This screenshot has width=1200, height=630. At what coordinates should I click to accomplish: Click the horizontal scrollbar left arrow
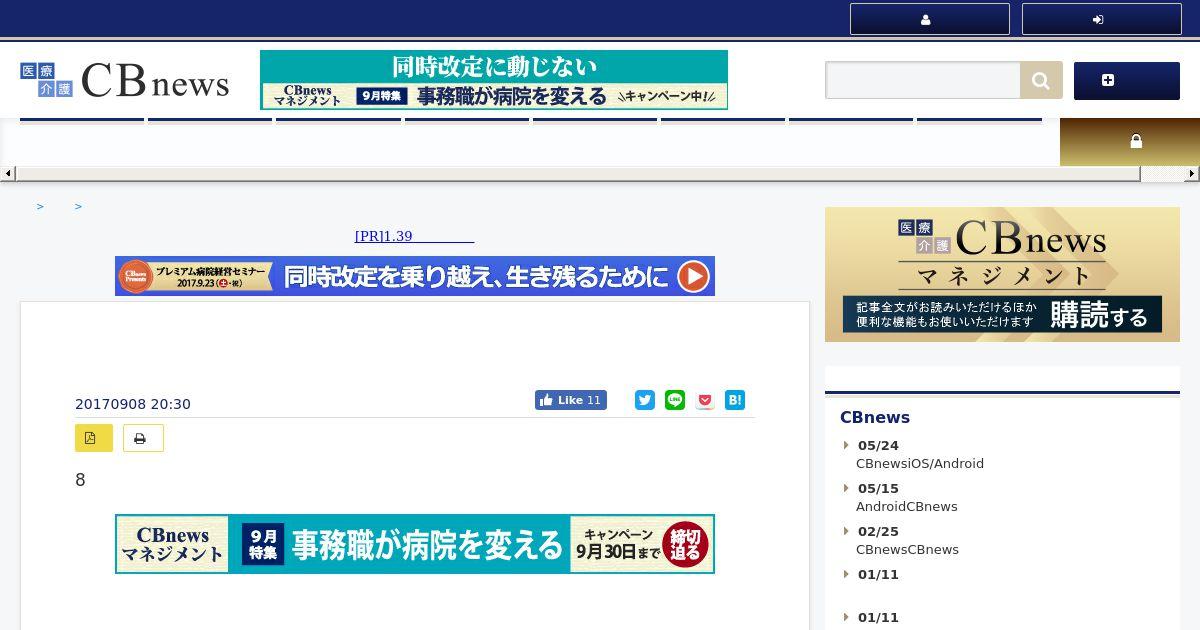pyautogui.click(x=7, y=174)
